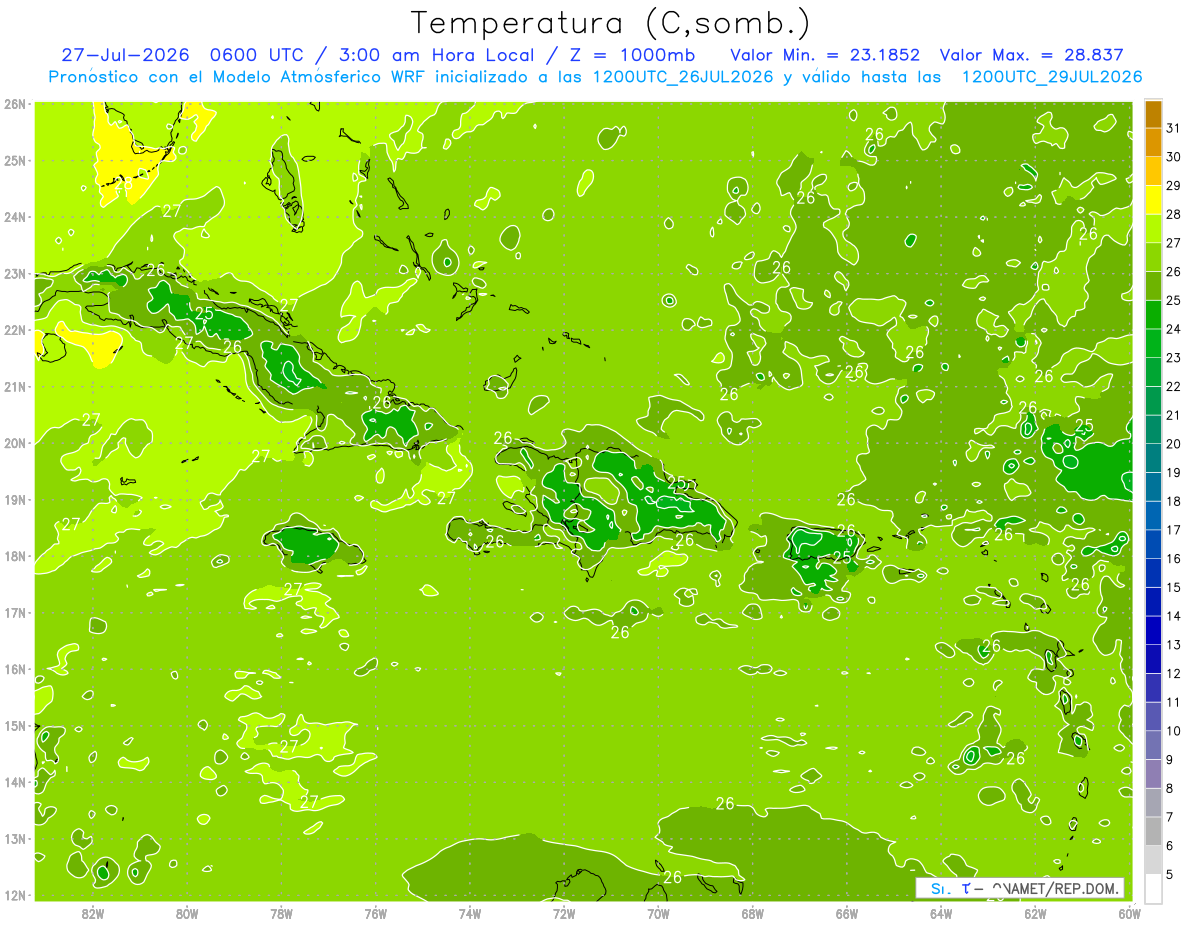1200x927 pixels.
Task: Click the '26N' latitude axis label
Action: click(x=14, y=104)
